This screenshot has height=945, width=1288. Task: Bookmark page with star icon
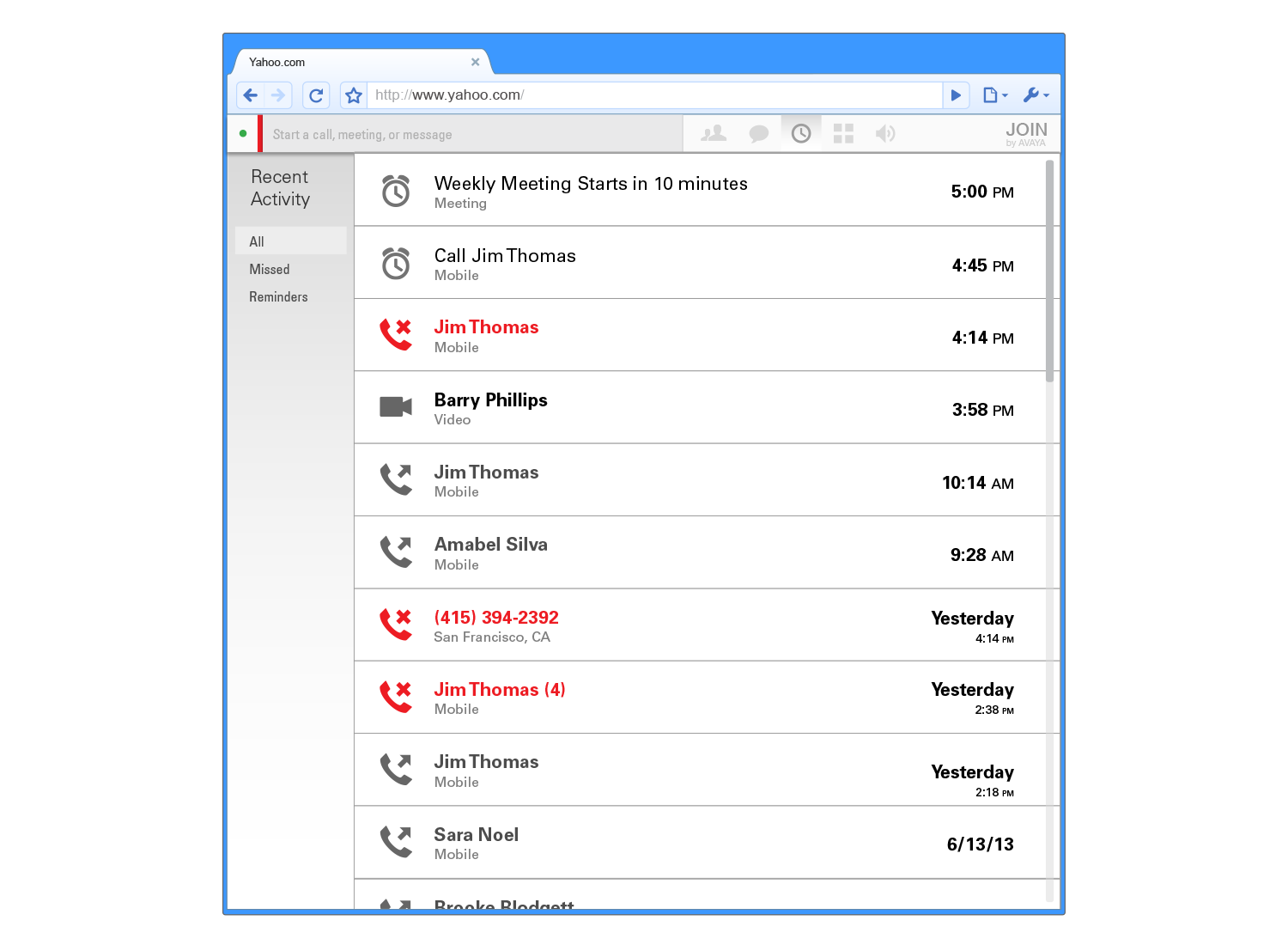click(354, 95)
